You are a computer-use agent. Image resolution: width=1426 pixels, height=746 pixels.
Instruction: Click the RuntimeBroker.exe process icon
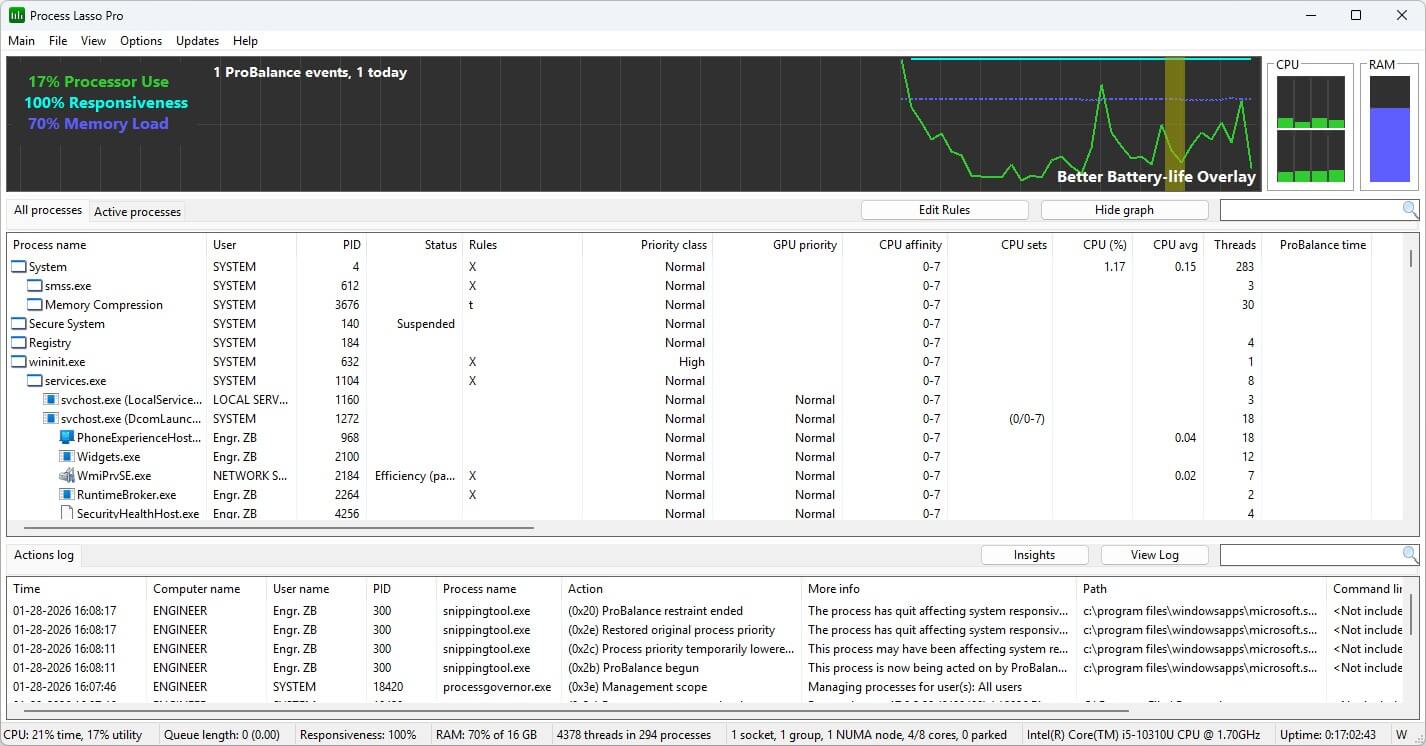tap(67, 495)
